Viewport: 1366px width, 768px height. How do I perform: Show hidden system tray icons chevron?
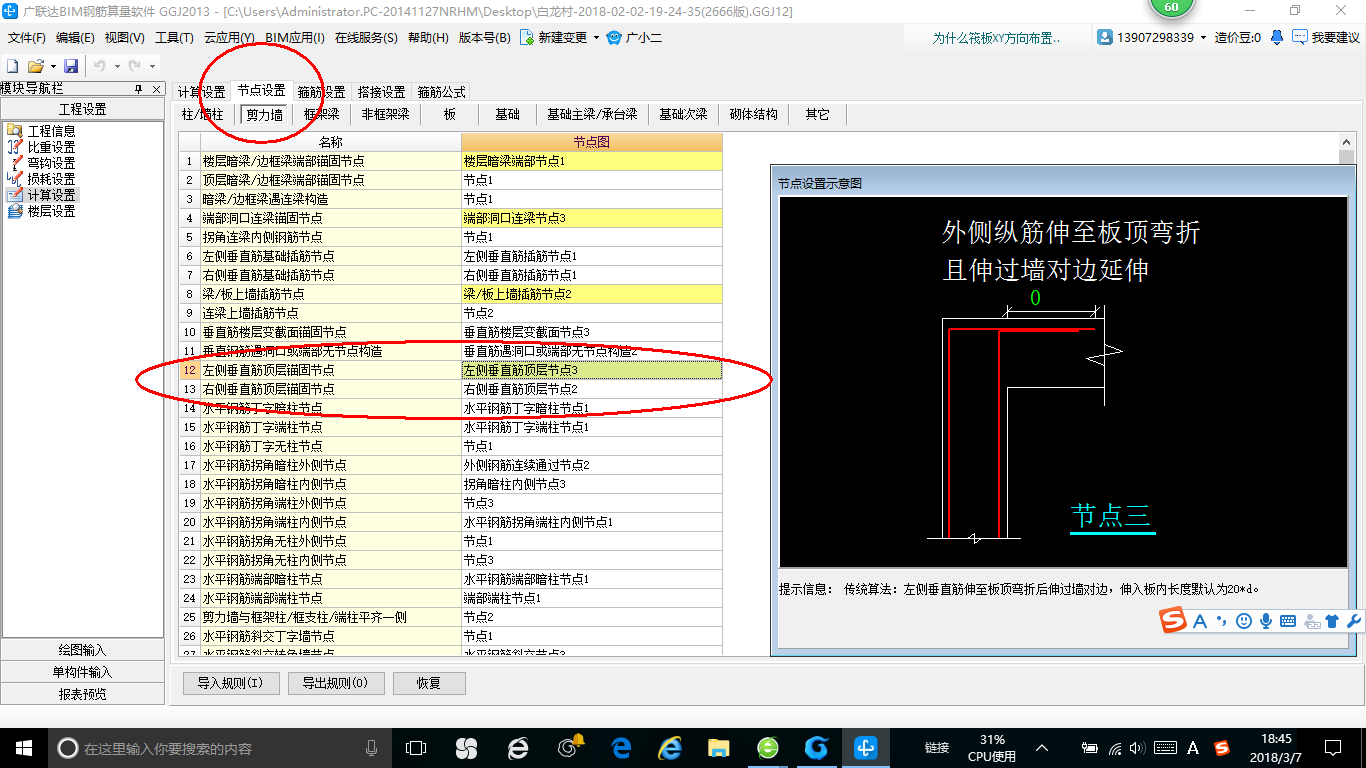coord(1041,748)
